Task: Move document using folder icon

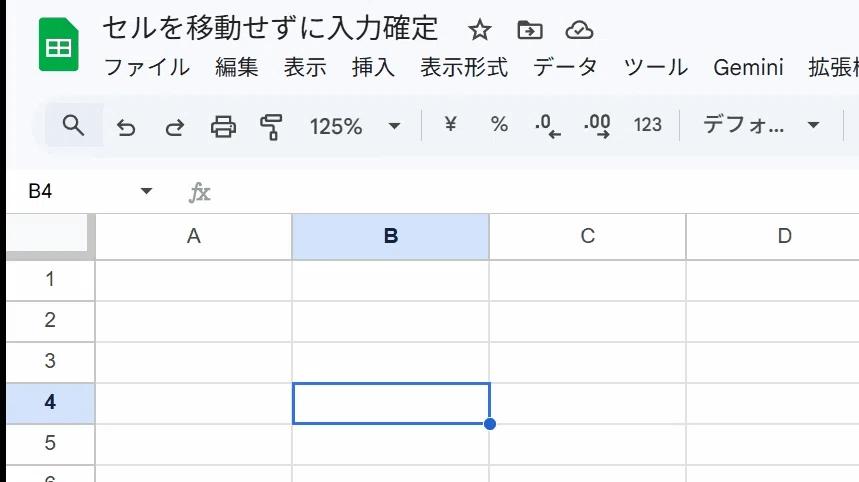Action: pos(530,30)
